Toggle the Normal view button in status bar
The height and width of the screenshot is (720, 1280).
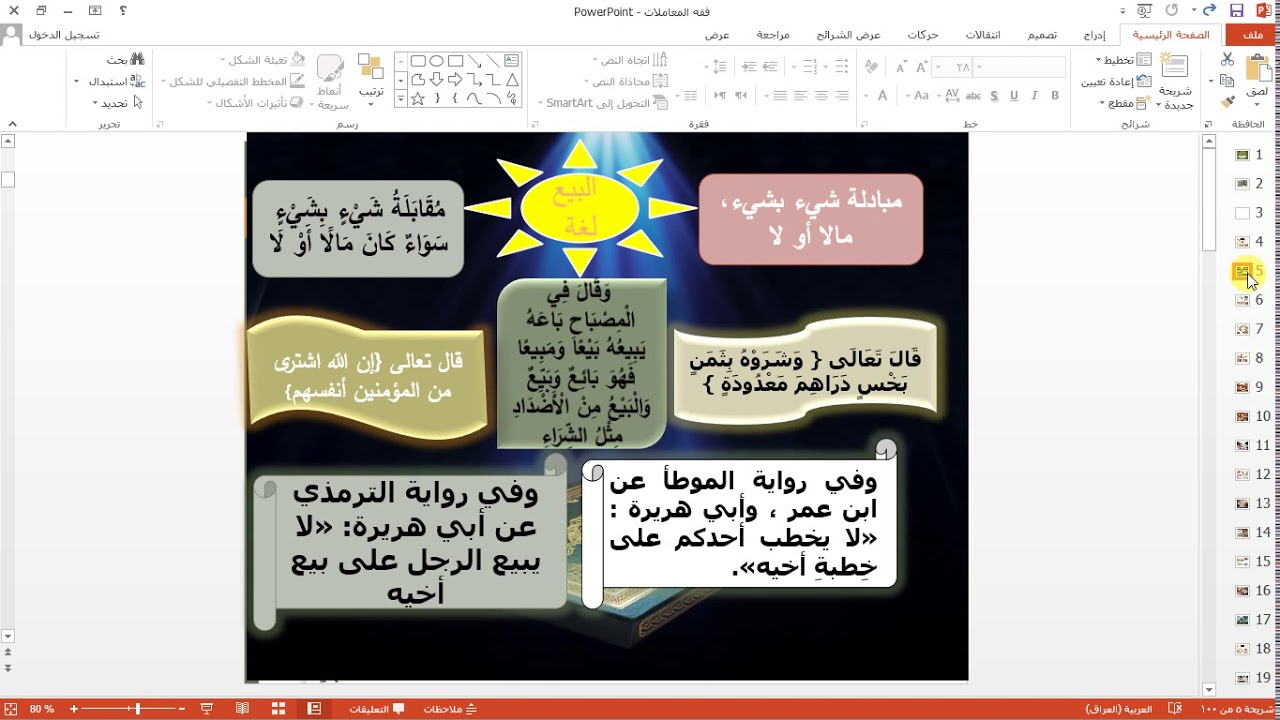point(314,708)
